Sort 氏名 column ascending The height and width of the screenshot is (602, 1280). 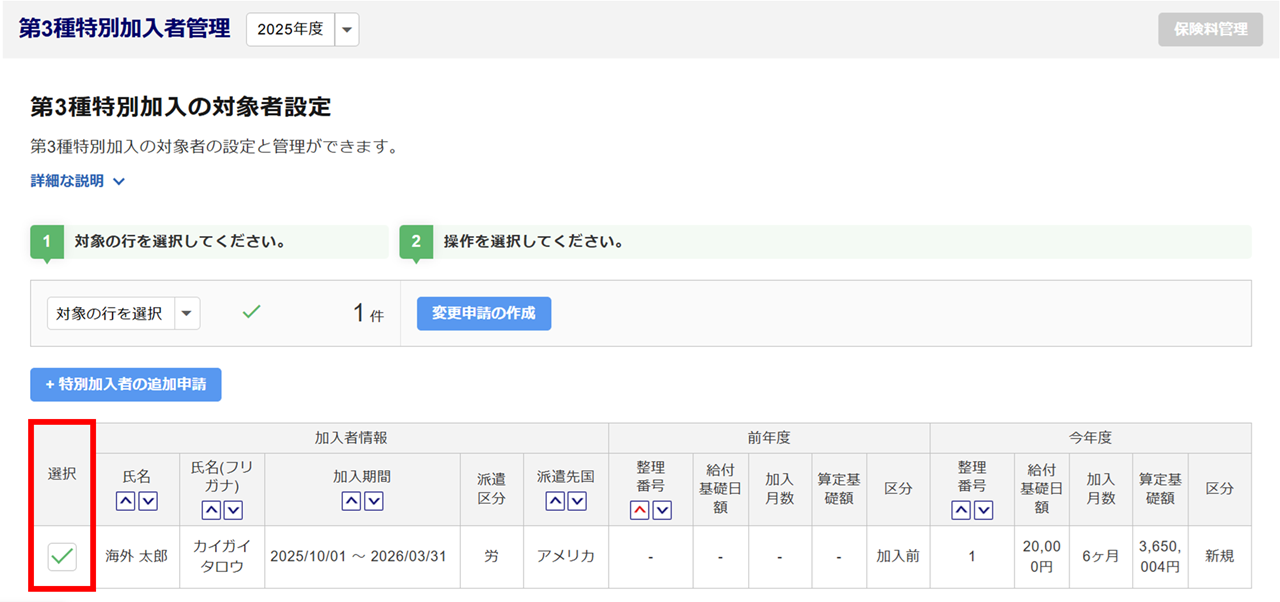[126, 502]
